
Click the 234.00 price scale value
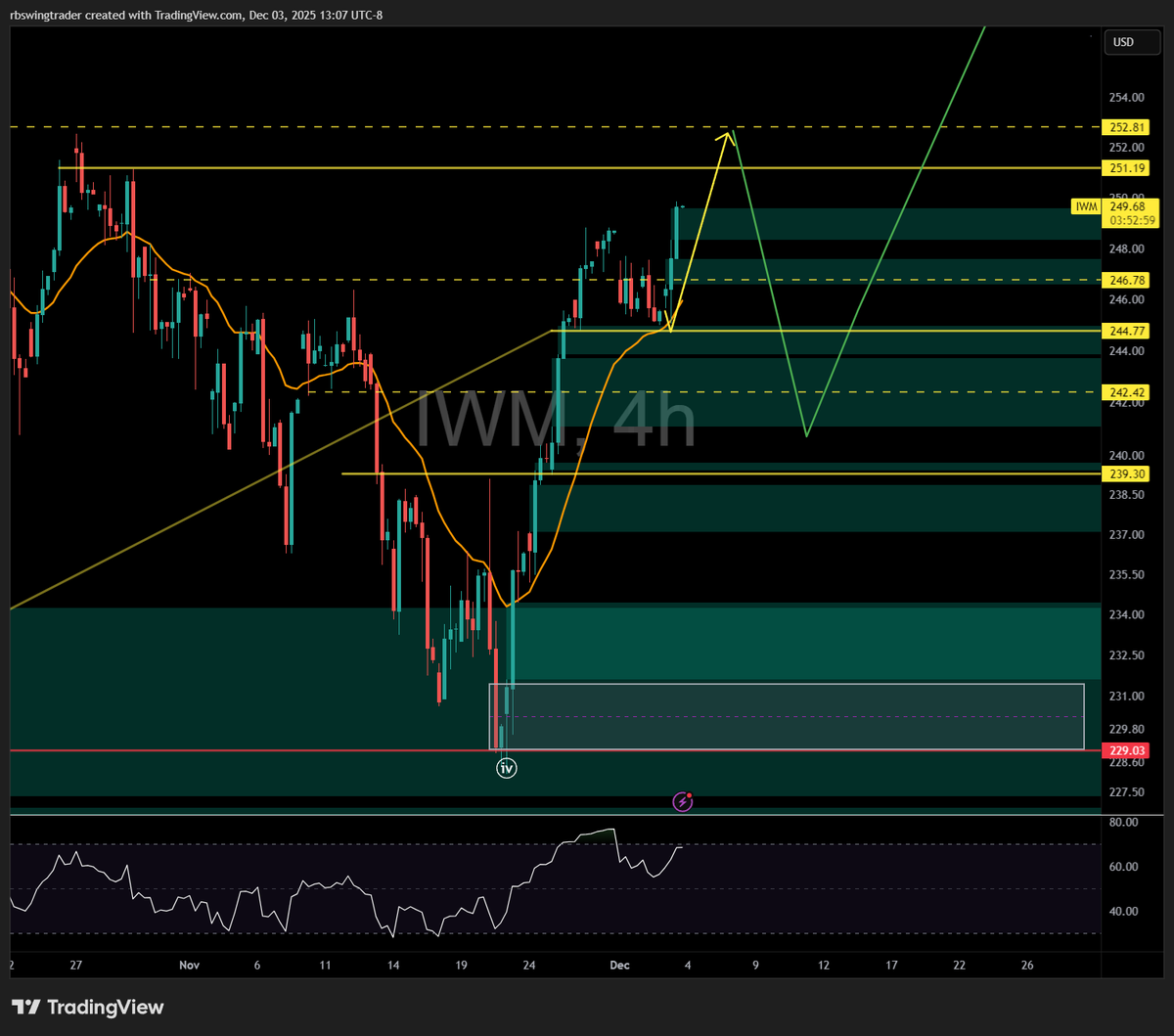point(1126,615)
